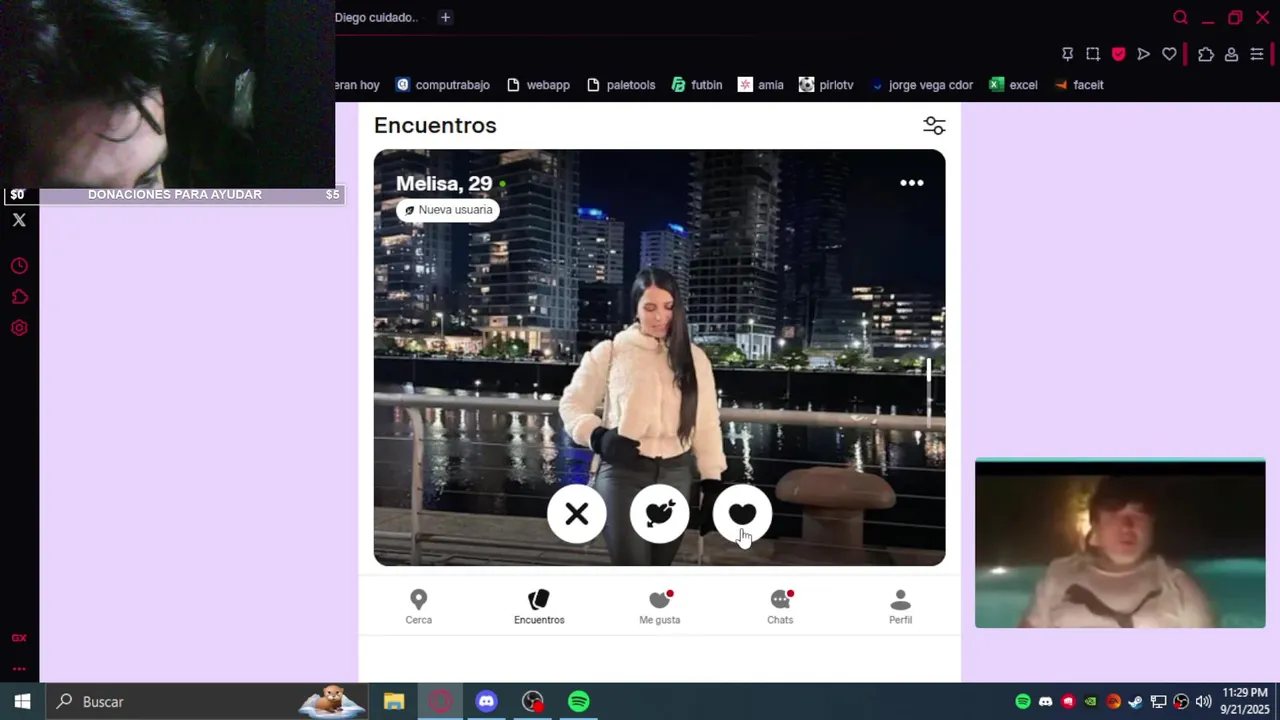1280x720 pixels.
Task: Open the extensions puzzle piece icon
Action: point(1206,54)
